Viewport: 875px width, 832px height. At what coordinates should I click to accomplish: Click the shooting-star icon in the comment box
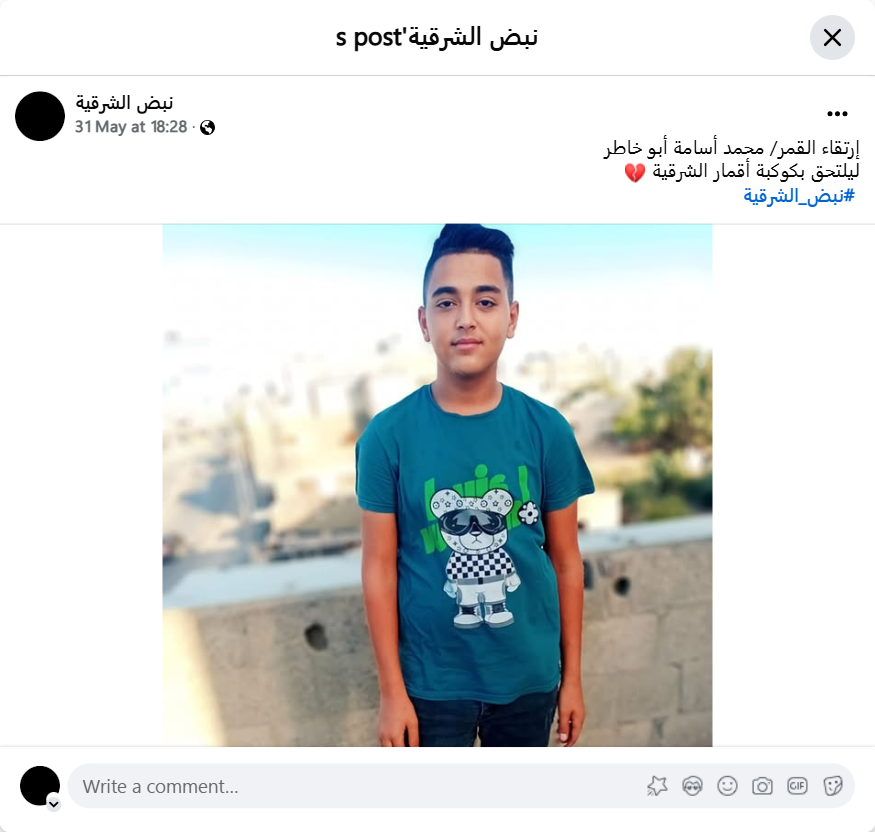click(x=657, y=786)
